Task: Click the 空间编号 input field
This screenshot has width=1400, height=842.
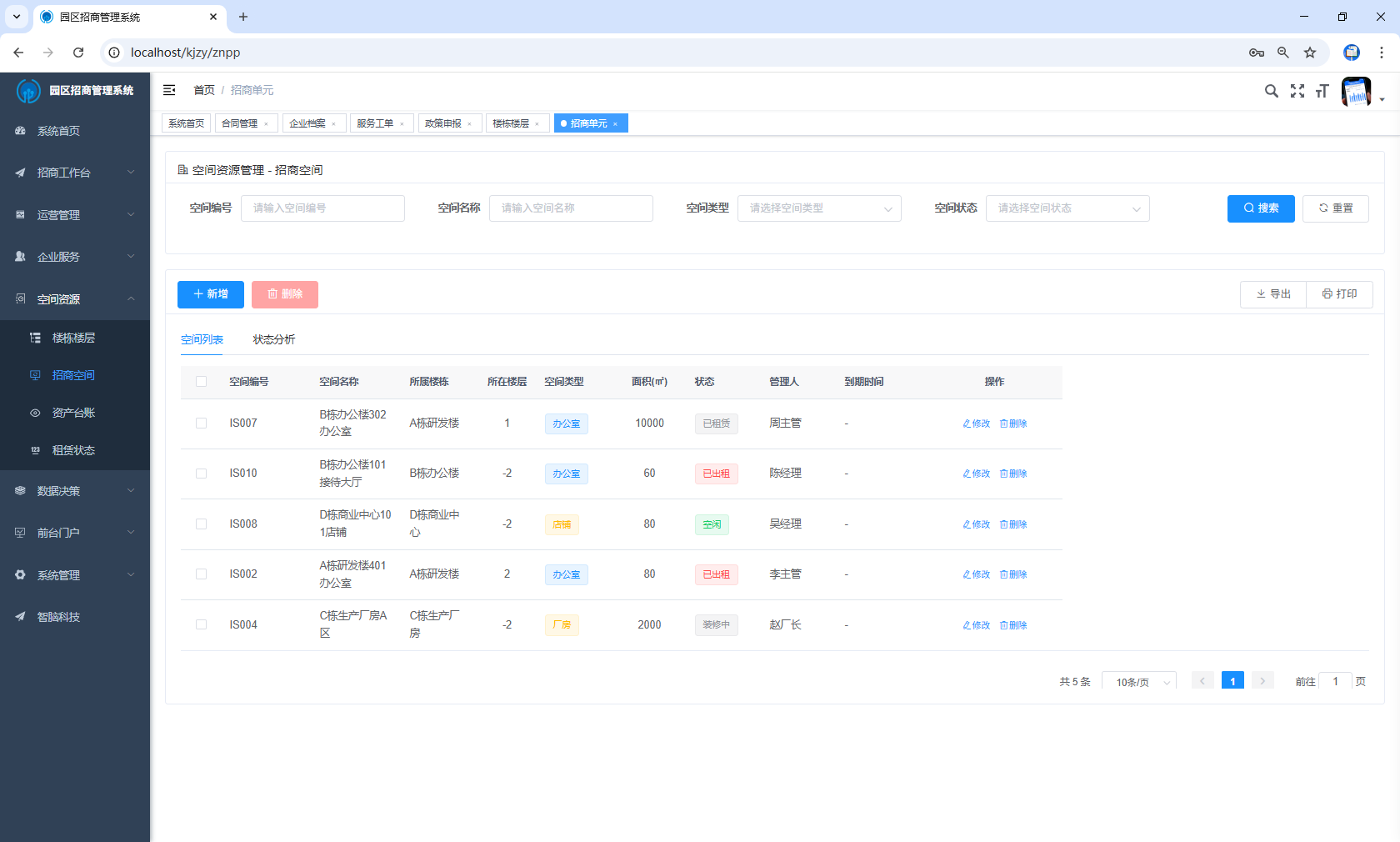Action: pyautogui.click(x=322, y=208)
